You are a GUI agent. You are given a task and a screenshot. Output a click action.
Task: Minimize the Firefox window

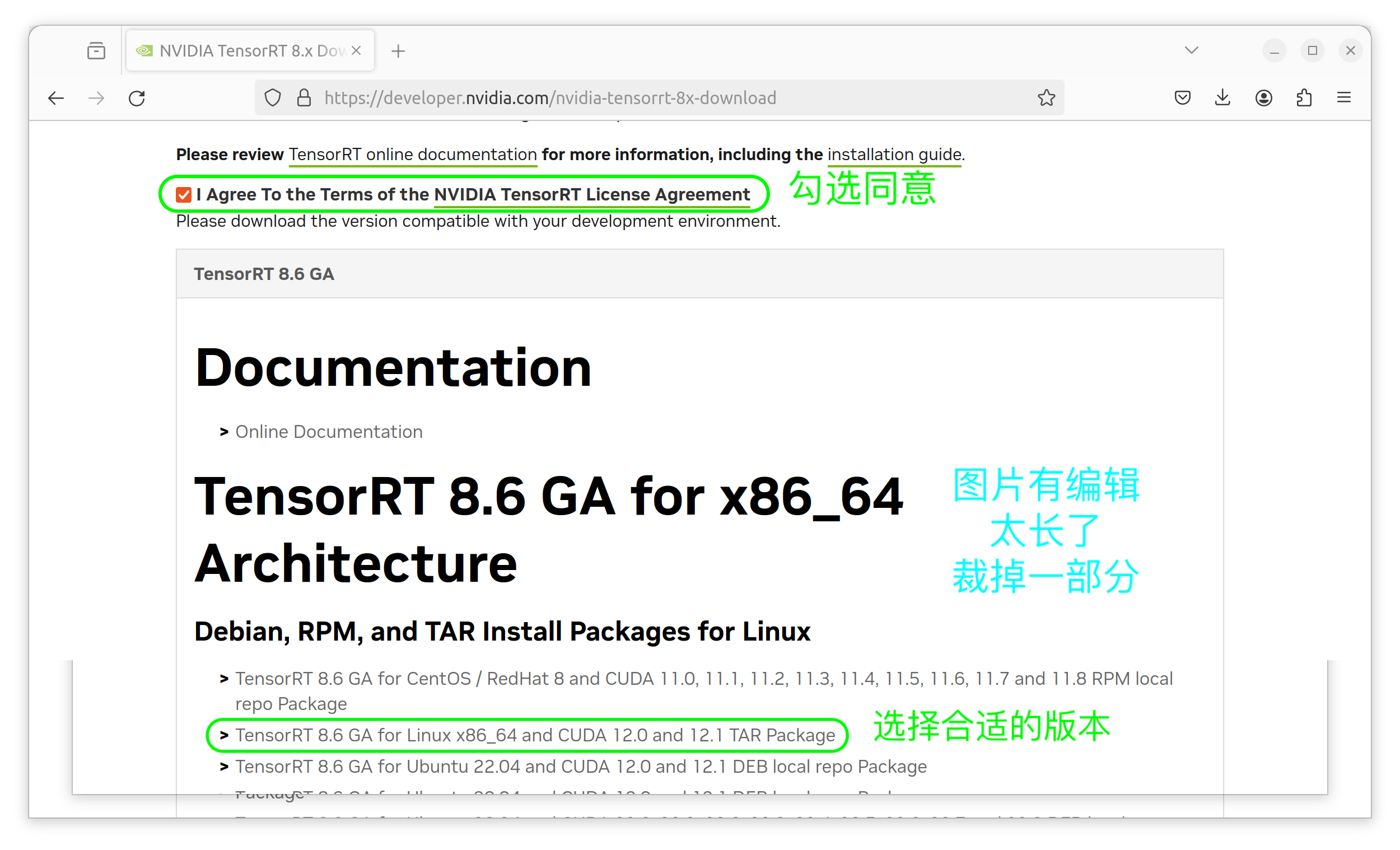click(1275, 51)
